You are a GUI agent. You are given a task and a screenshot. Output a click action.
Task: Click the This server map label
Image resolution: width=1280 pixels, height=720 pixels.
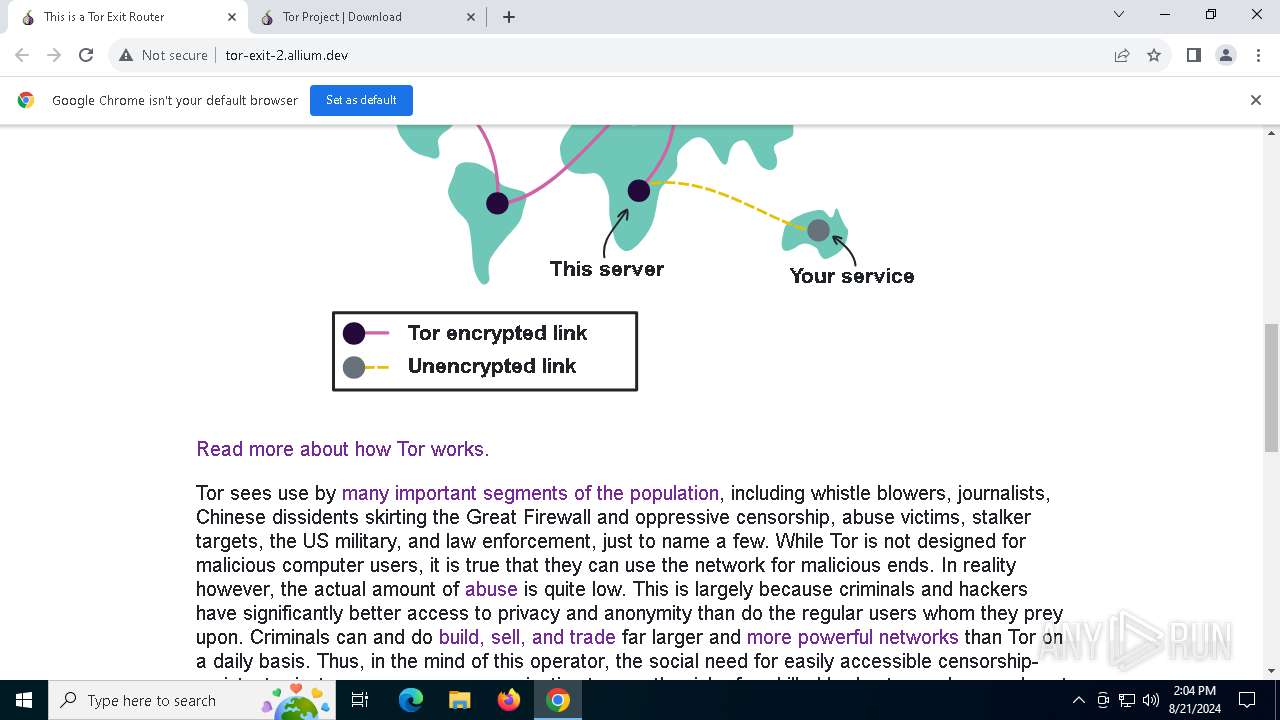[606, 269]
